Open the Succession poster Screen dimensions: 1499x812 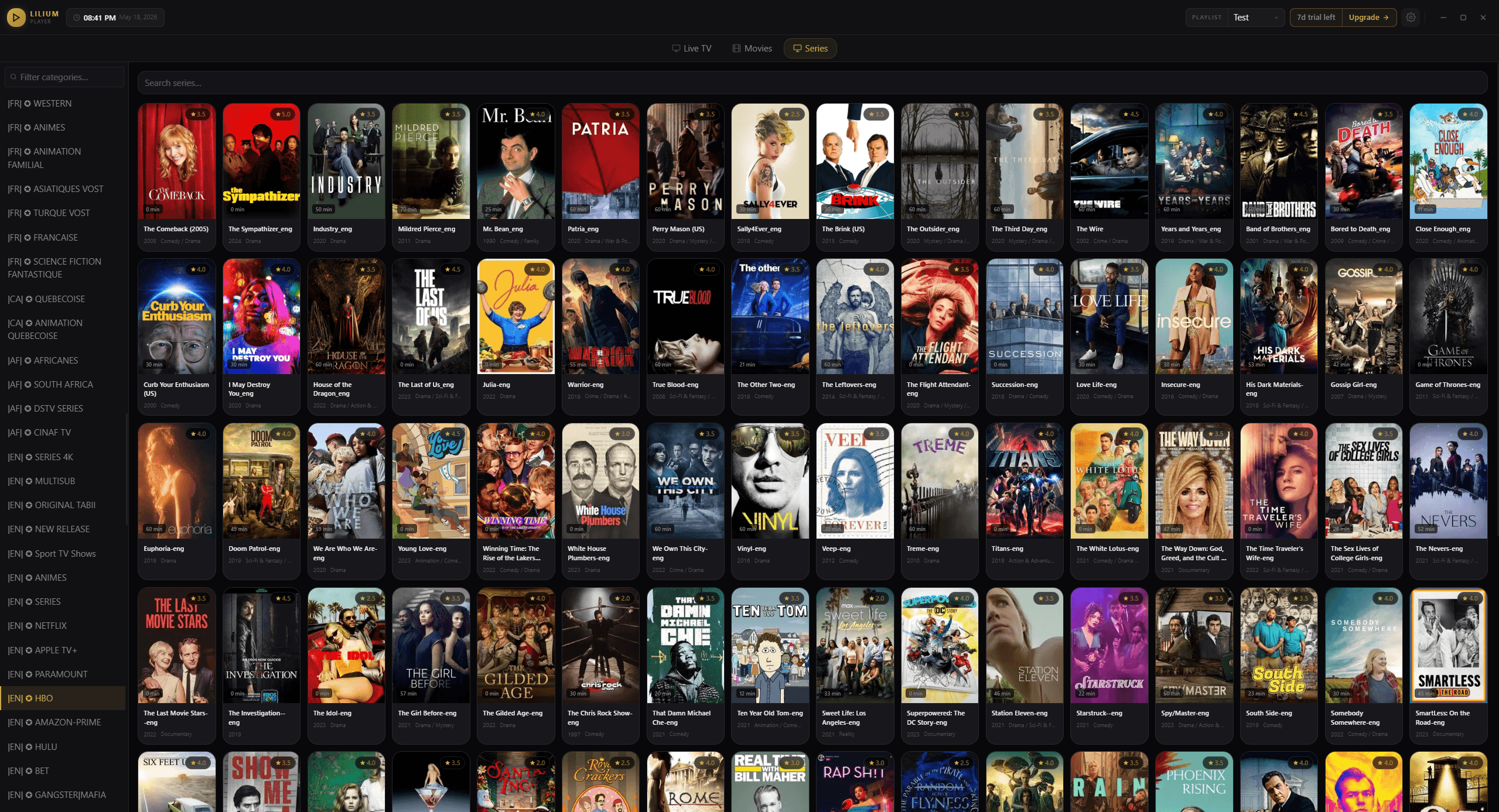(1025, 316)
